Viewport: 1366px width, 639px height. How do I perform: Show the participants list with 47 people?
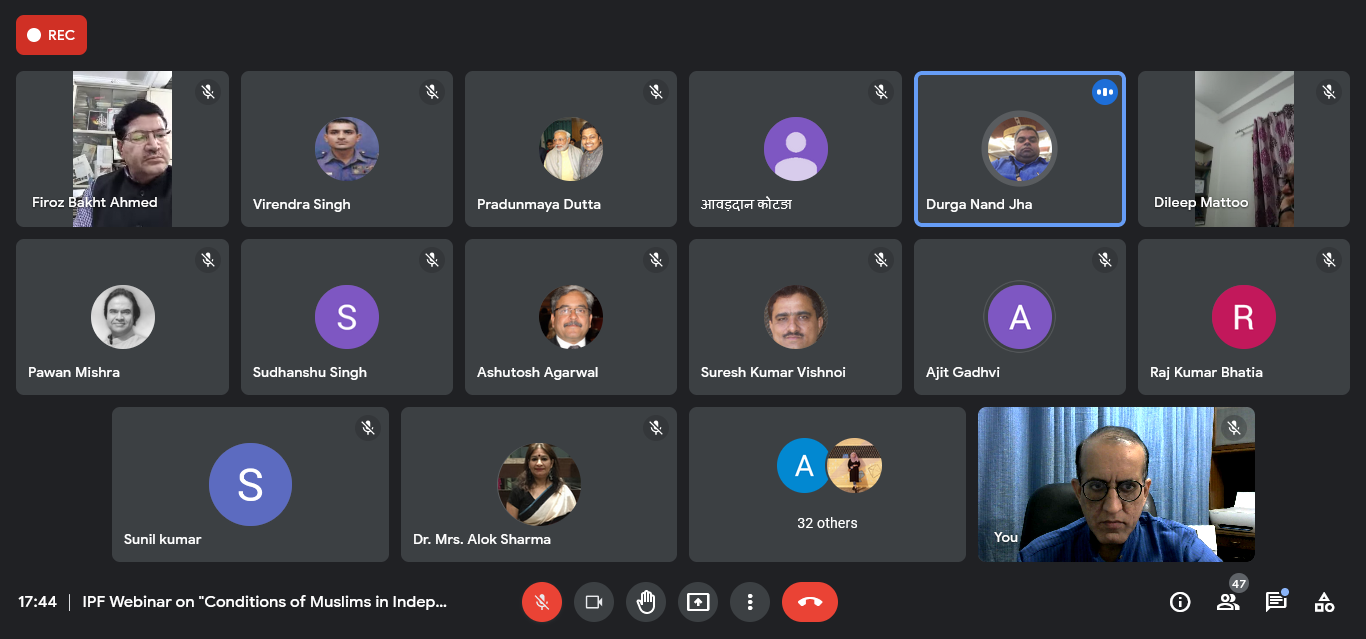click(x=1228, y=602)
